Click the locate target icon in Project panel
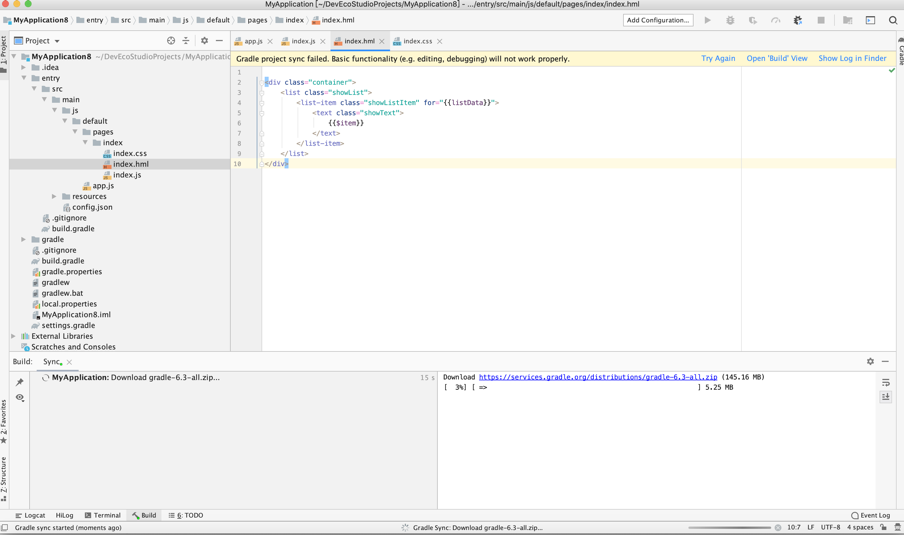 171,41
